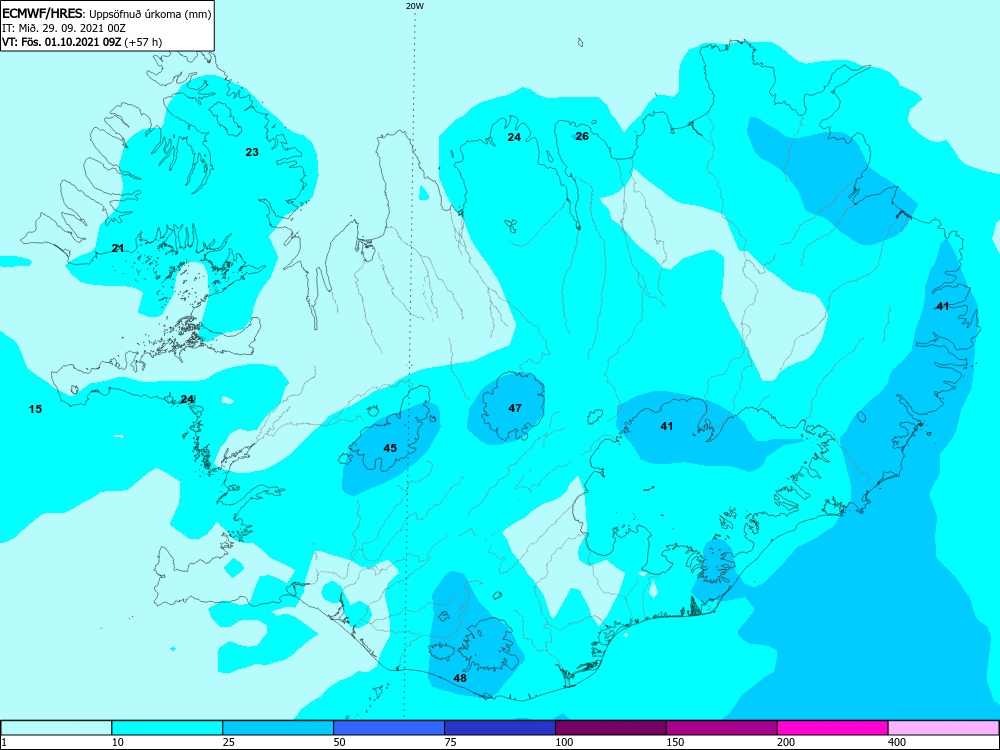Select the 75–100 mm dark blue legend swatch
The width and height of the screenshot is (1000, 750).
tap(500, 728)
